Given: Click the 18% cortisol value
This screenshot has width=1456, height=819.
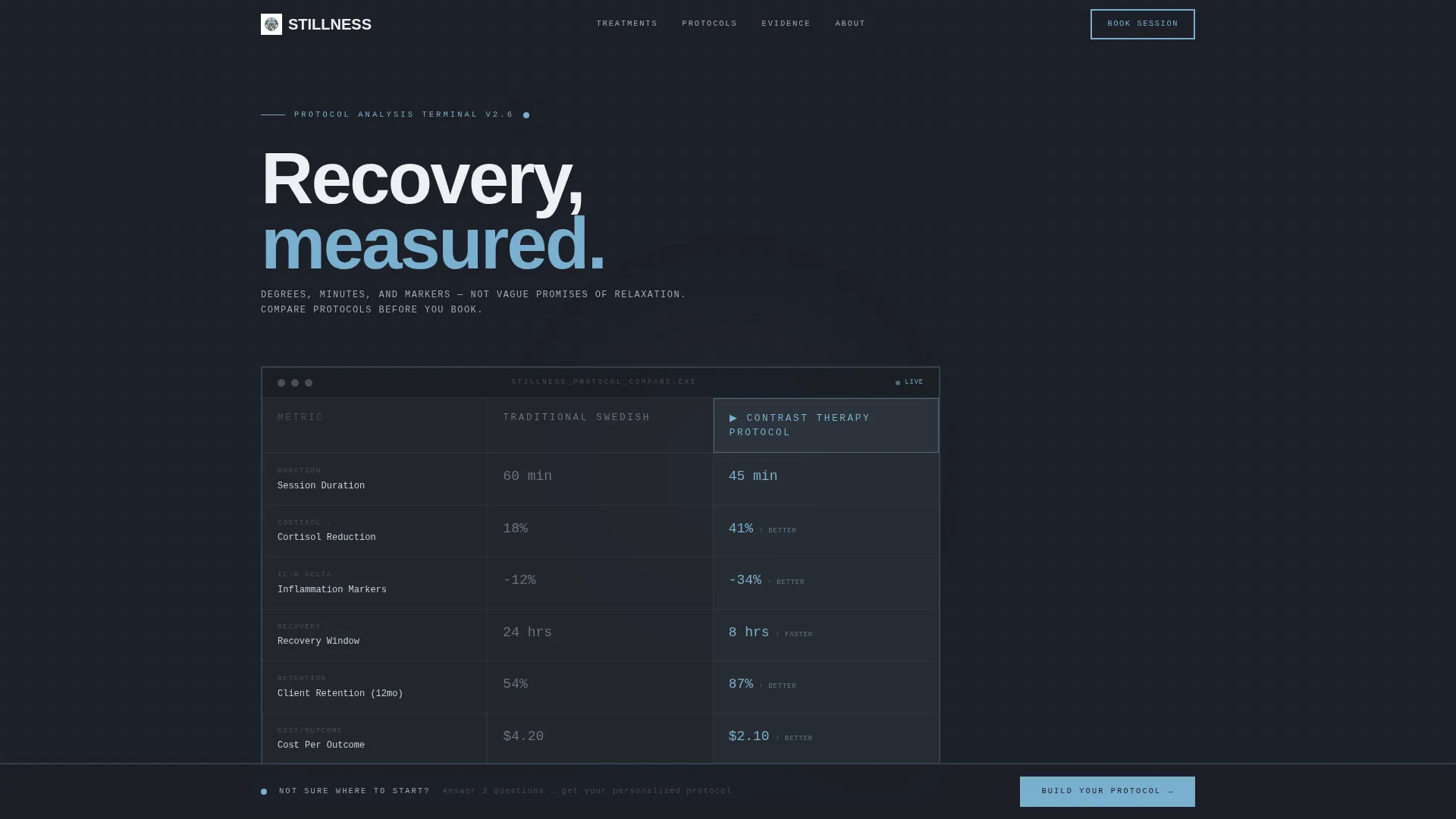Looking at the screenshot, I should point(515,529).
